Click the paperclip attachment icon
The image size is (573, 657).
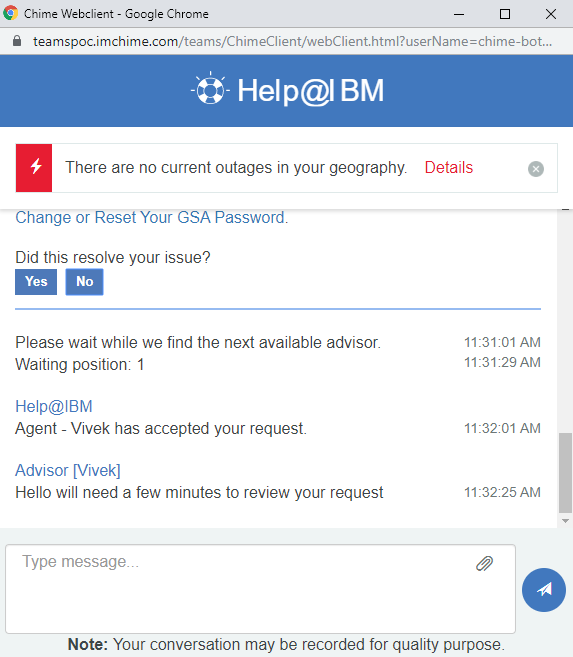pos(484,564)
